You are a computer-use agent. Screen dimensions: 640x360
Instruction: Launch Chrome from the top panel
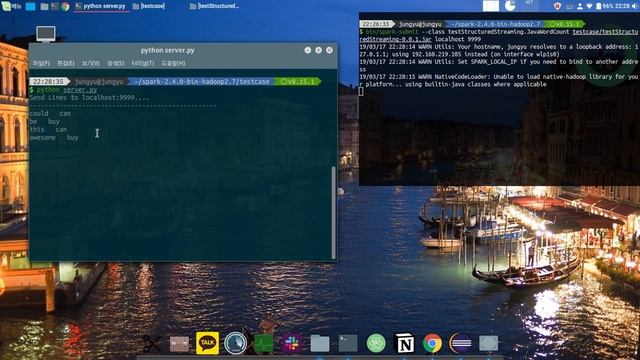(x=65, y=6)
